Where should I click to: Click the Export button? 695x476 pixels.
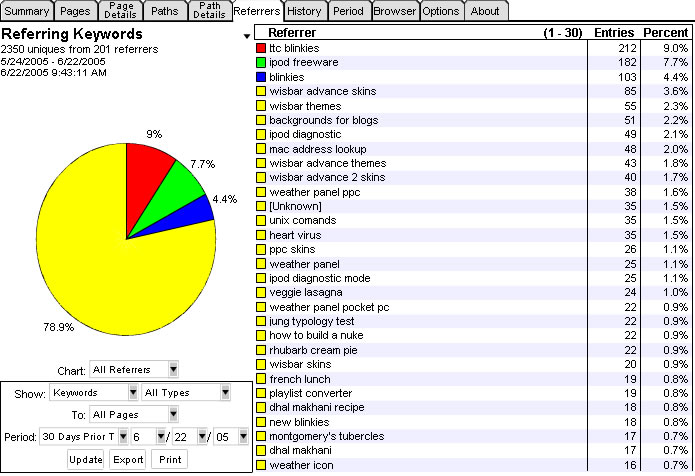(x=127, y=459)
